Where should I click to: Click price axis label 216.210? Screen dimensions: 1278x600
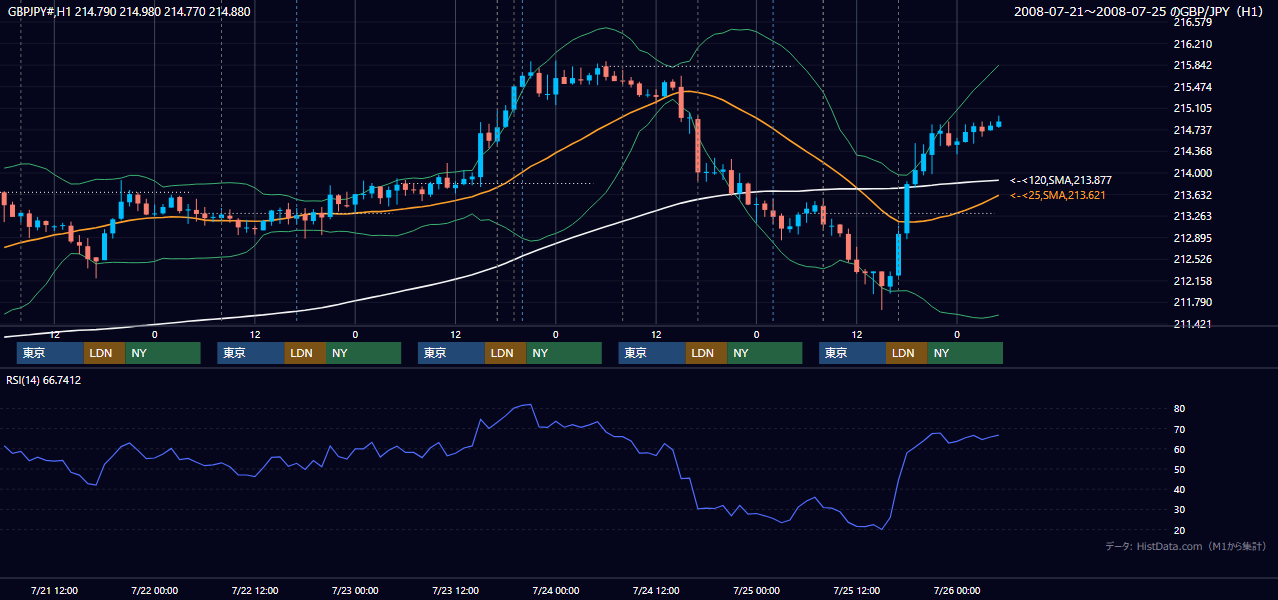coord(1193,44)
